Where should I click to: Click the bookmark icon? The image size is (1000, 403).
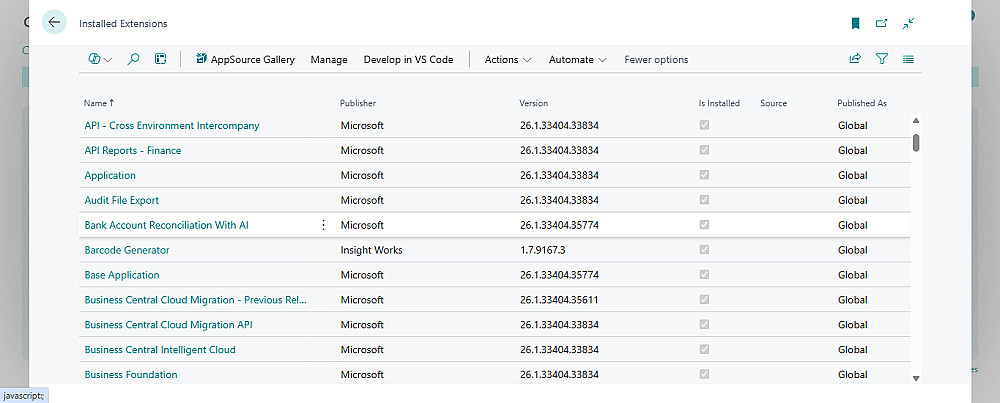pyautogui.click(x=855, y=23)
